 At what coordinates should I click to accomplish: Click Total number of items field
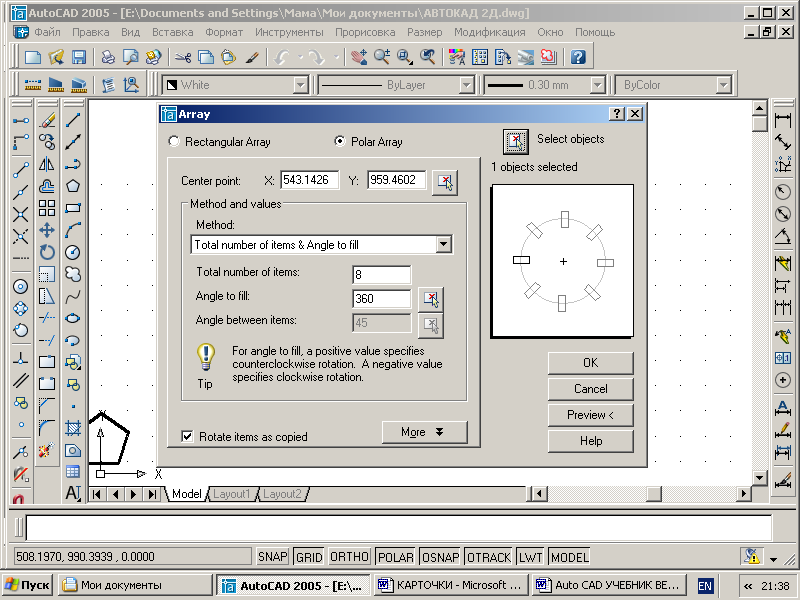coord(382,274)
